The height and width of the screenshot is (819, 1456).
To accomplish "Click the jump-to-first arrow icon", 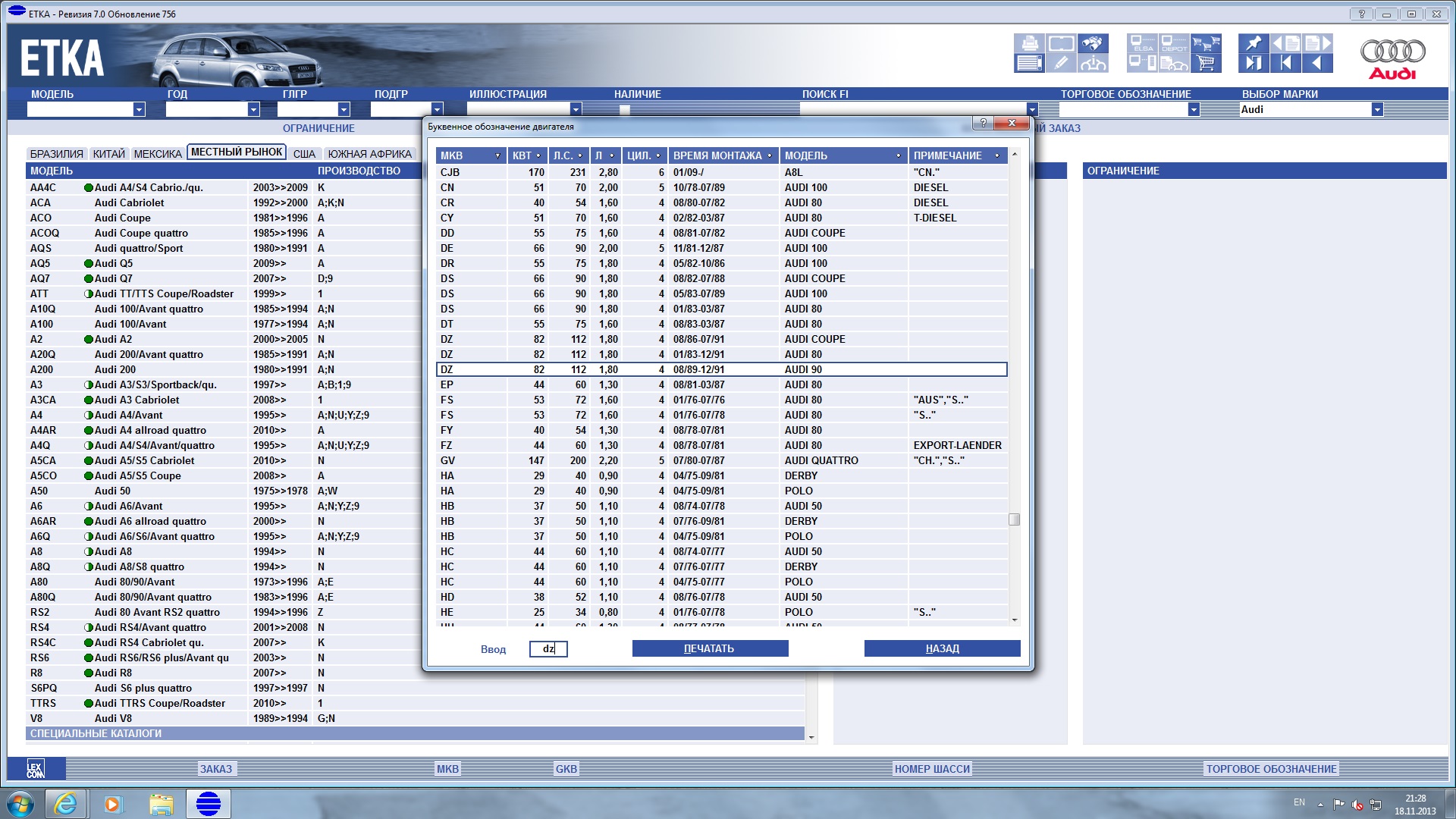I will click(x=1285, y=63).
